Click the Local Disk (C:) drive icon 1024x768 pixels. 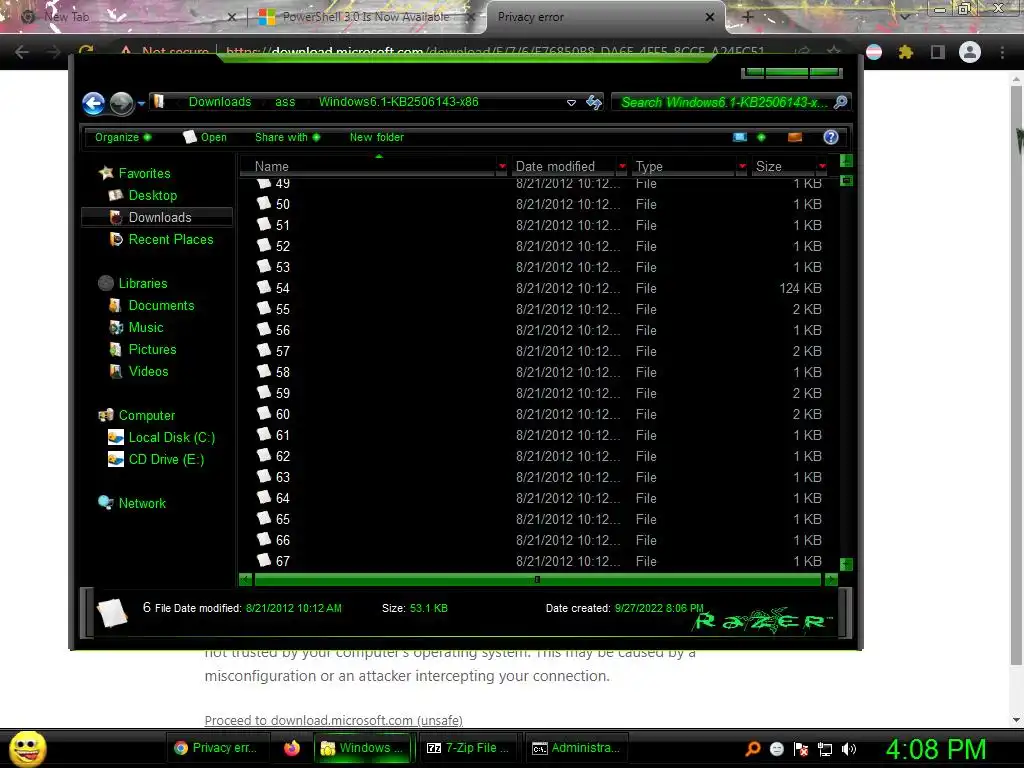click(116, 438)
